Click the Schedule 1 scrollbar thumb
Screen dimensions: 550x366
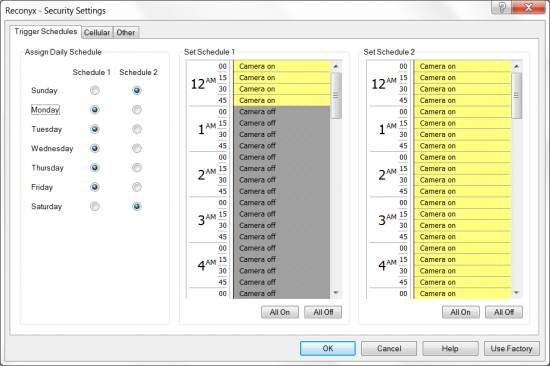[x=336, y=95]
